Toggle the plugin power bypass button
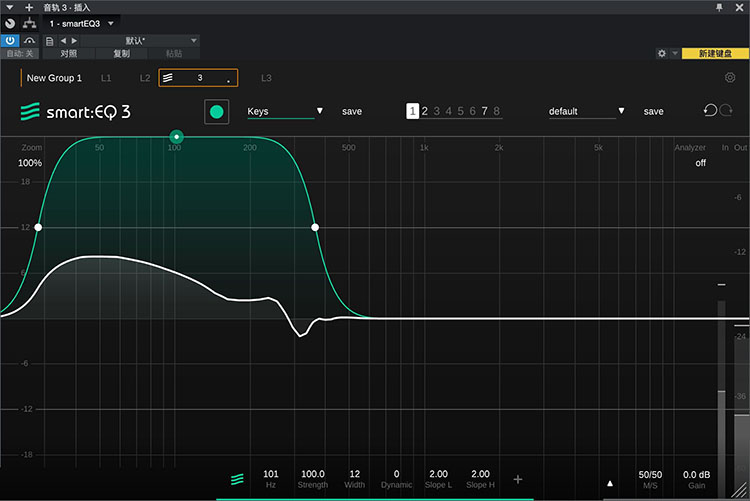 click(x=10, y=41)
